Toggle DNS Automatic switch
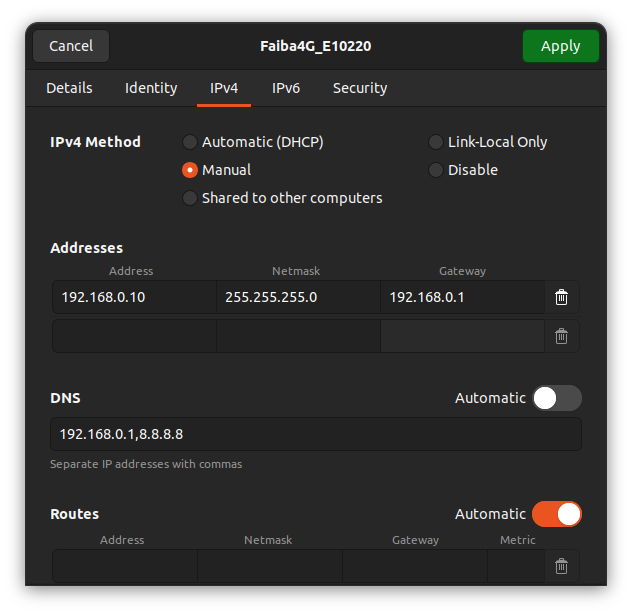This screenshot has width=632, height=614. click(557, 398)
